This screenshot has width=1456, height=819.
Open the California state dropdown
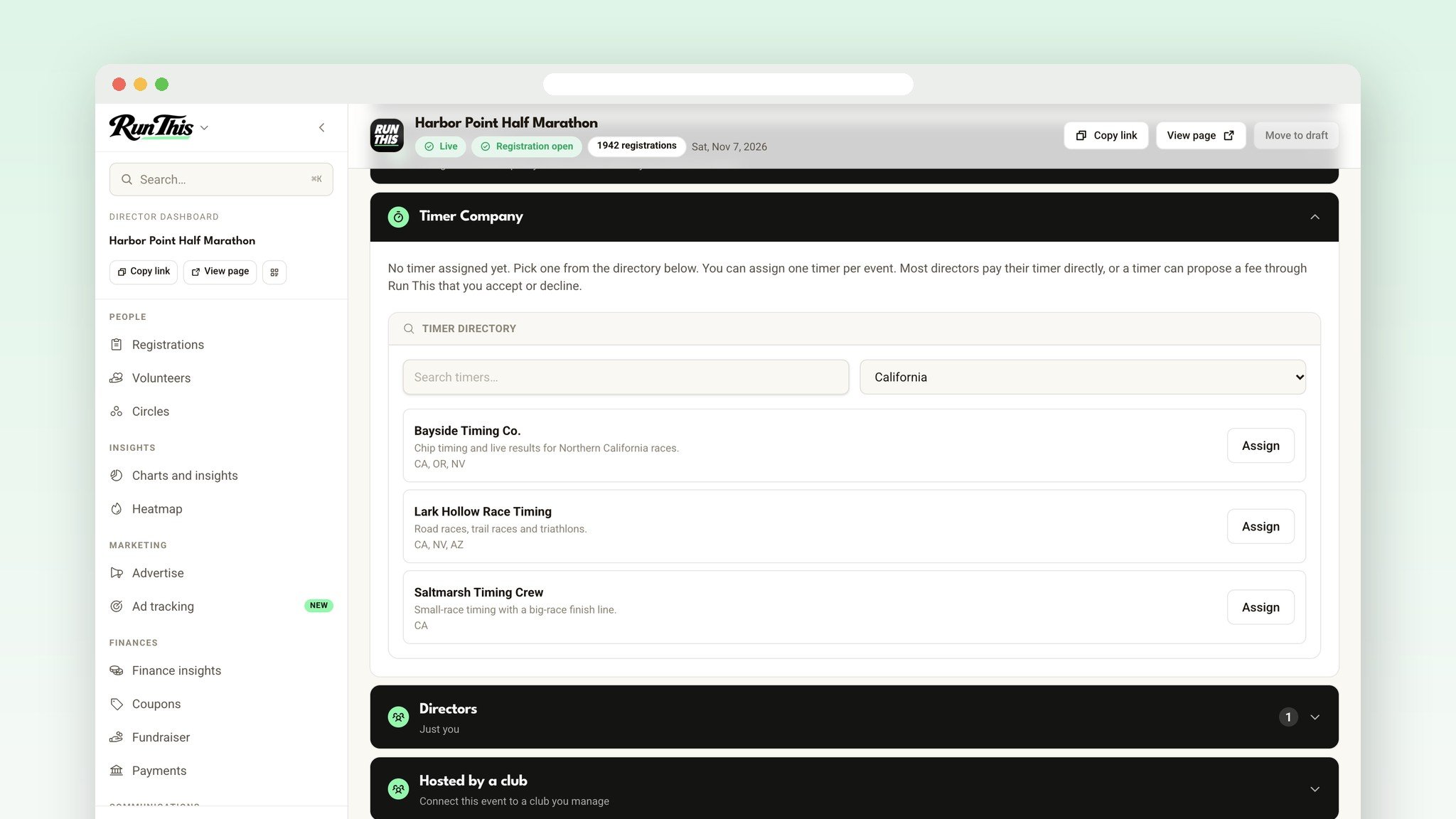[1083, 377]
